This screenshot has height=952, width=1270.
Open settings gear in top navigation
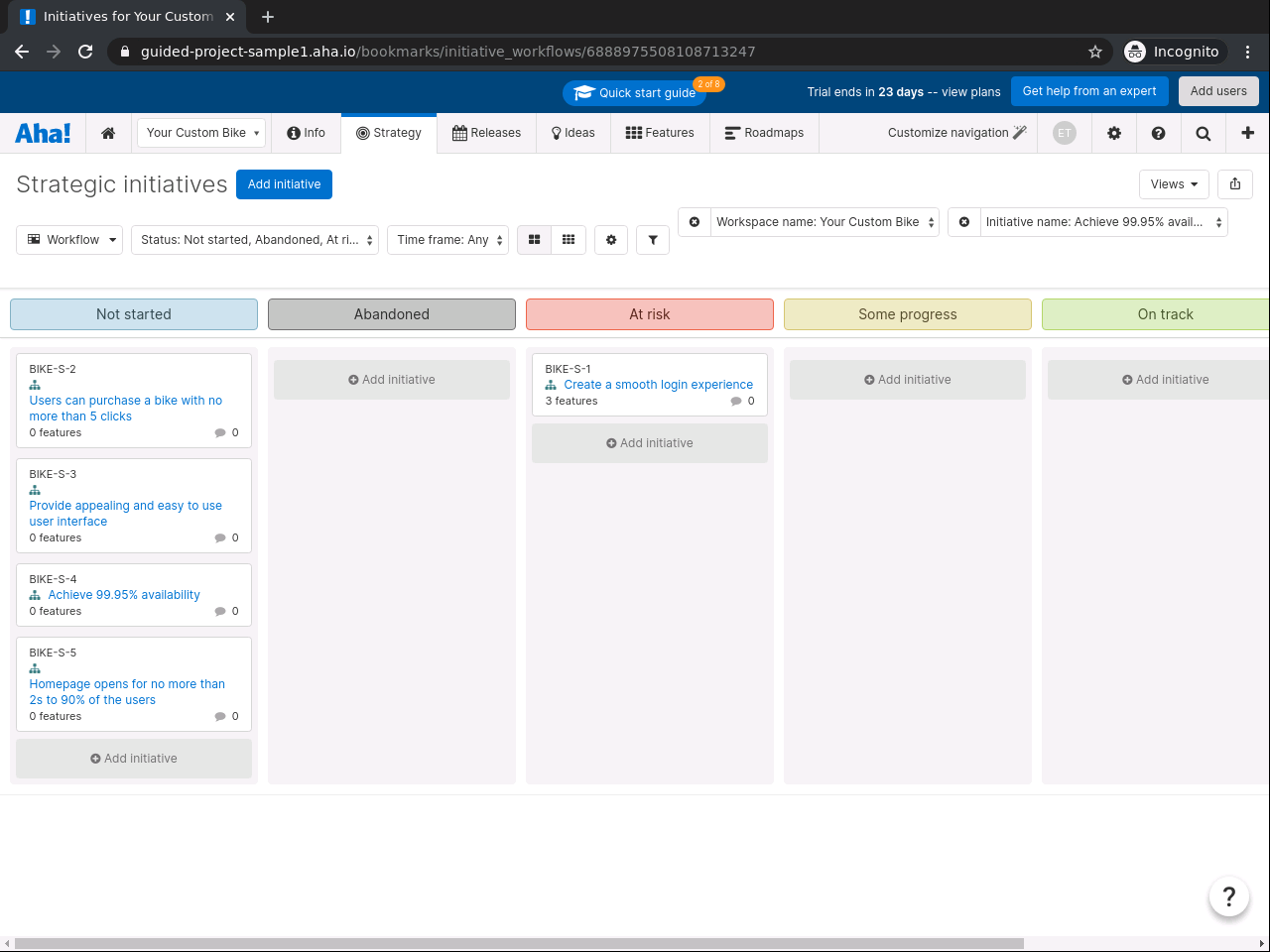1114,133
